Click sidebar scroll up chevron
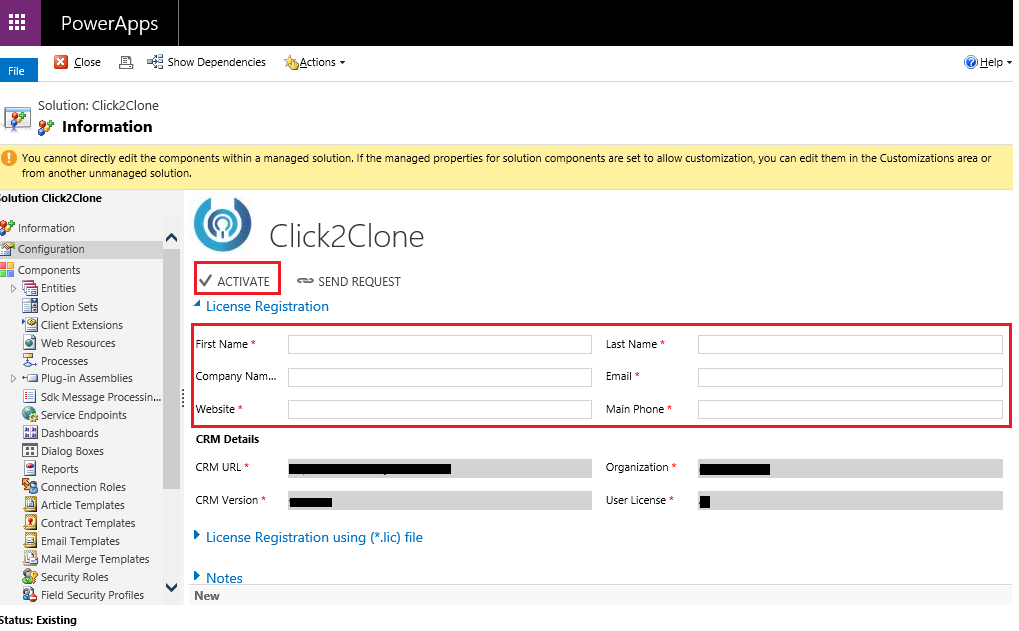The height and width of the screenshot is (631, 1019). click(x=172, y=238)
